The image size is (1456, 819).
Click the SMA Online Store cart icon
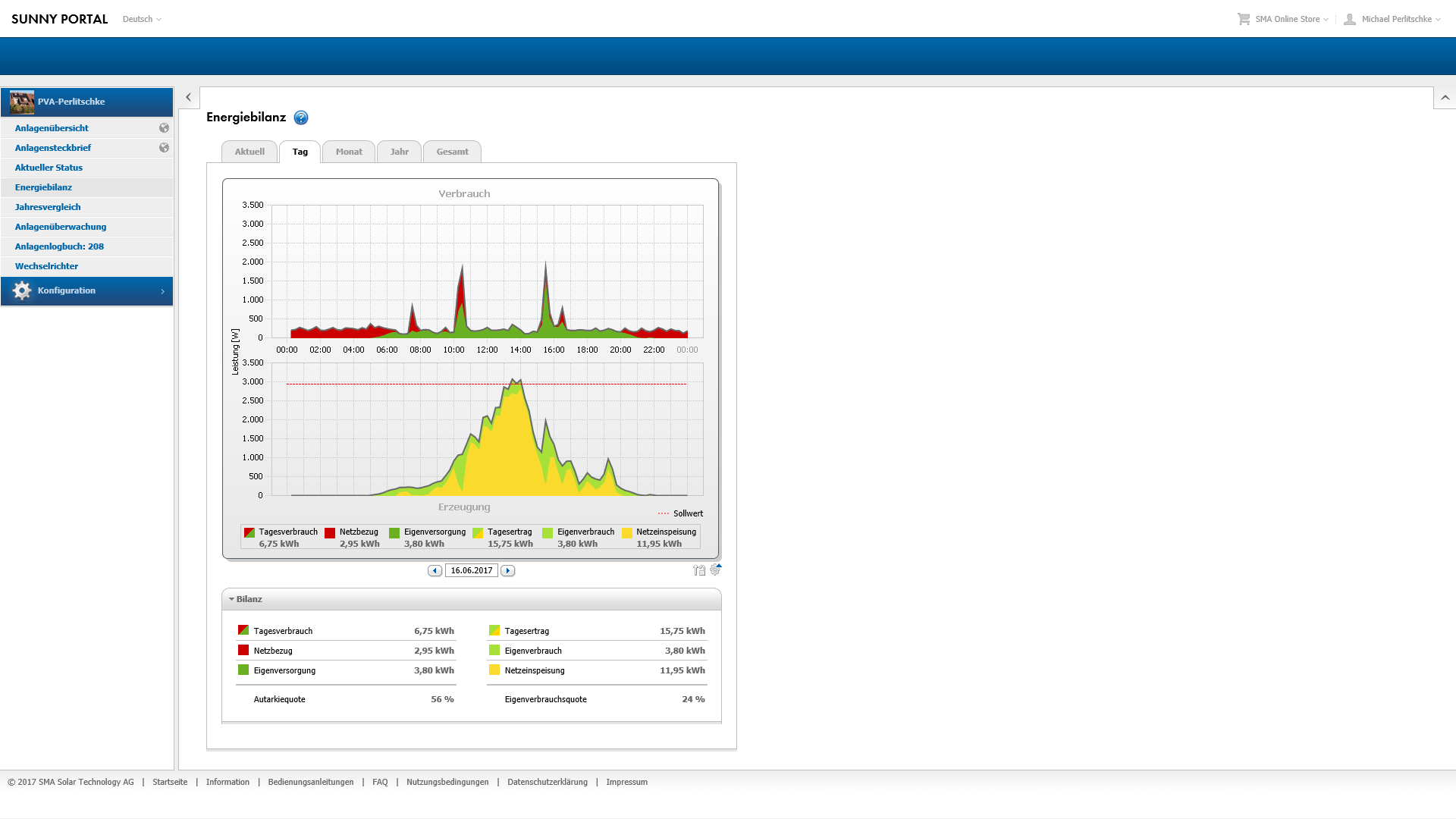1244,19
